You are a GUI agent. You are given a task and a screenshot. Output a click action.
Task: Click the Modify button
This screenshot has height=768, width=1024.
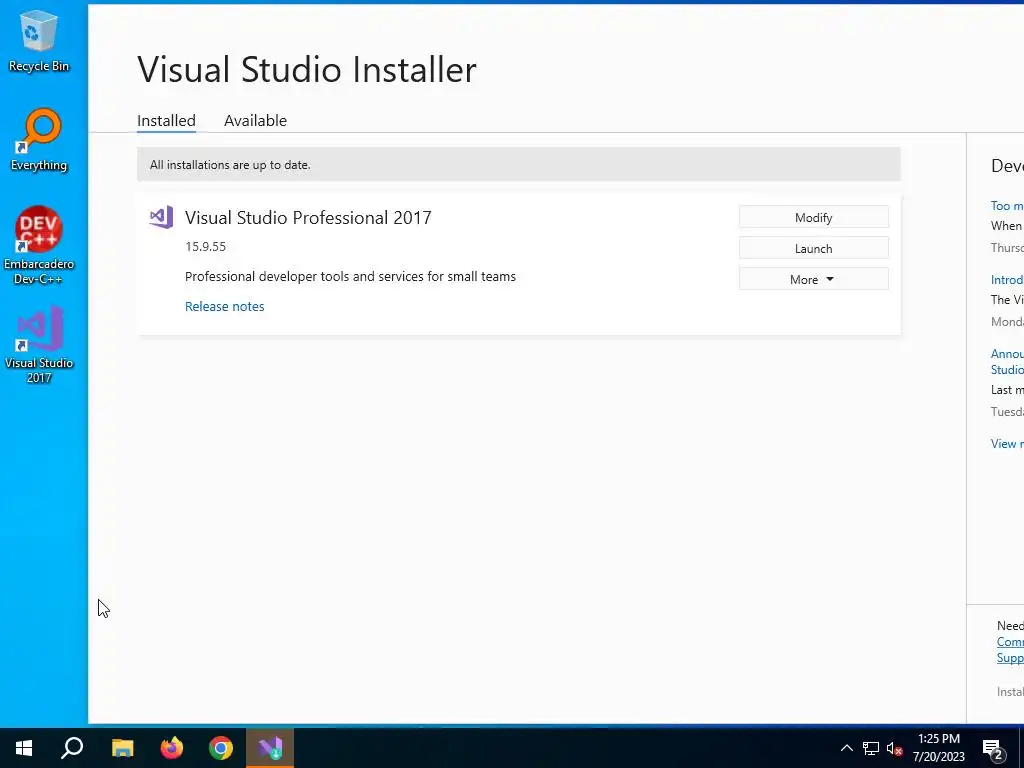(814, 217)
